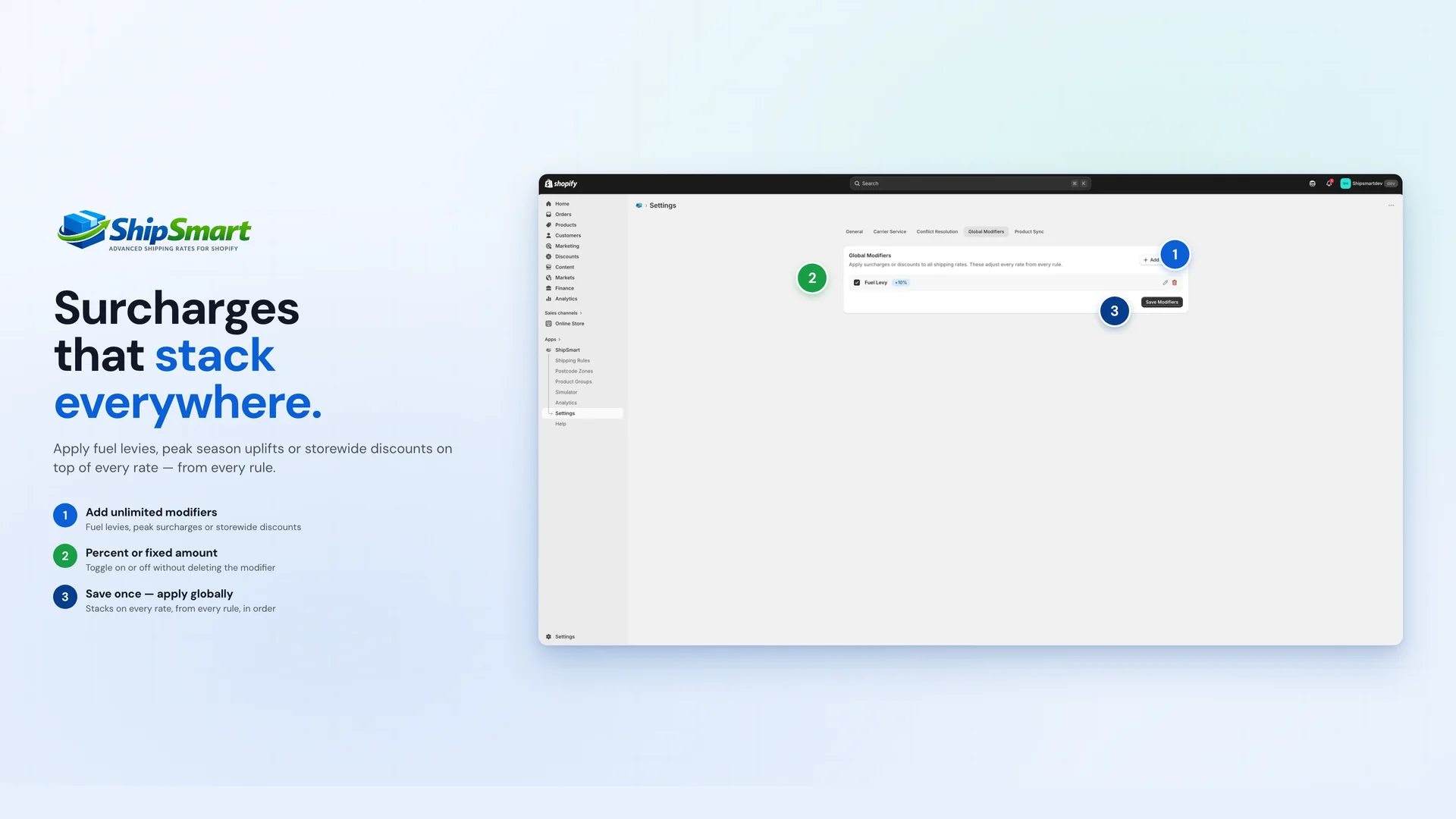Open Home via its house icon
This screenshot has height=819, width=1456.
coord(548,204)
